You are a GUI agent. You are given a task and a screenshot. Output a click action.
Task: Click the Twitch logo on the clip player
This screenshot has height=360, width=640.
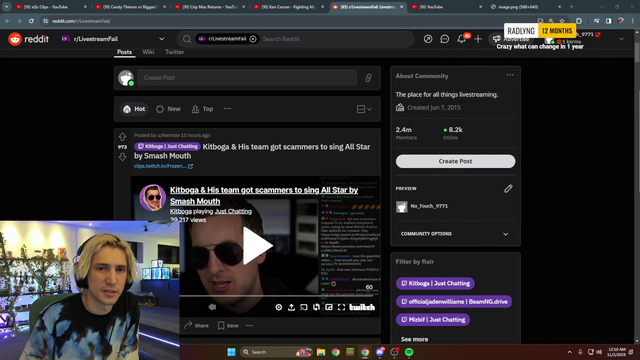362,307
